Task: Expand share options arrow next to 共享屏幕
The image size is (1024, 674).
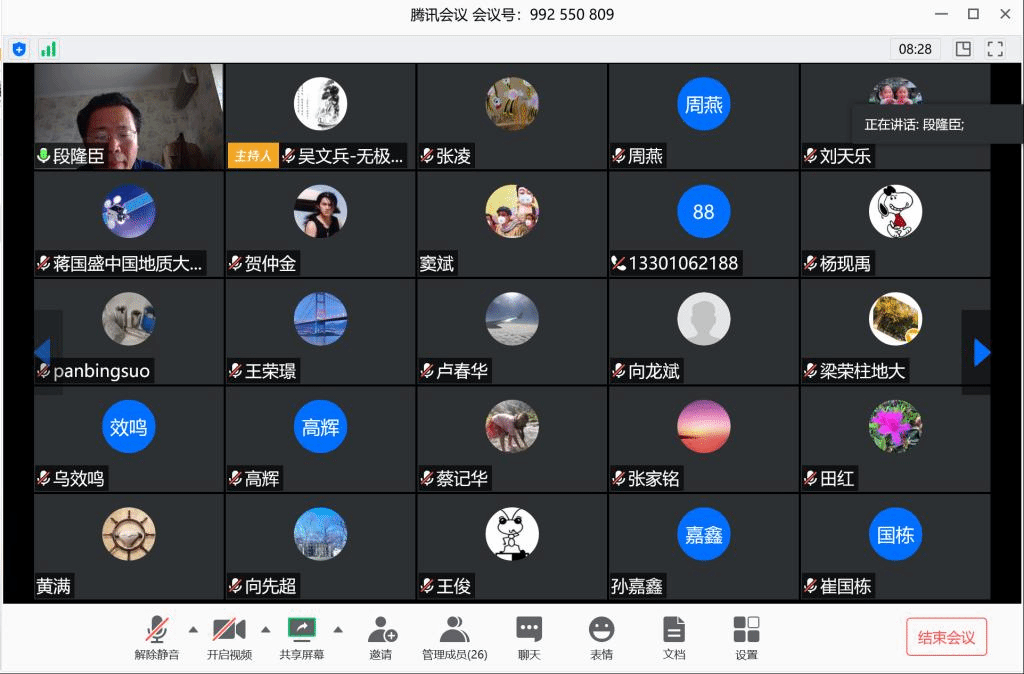Action: coord(338,629)
